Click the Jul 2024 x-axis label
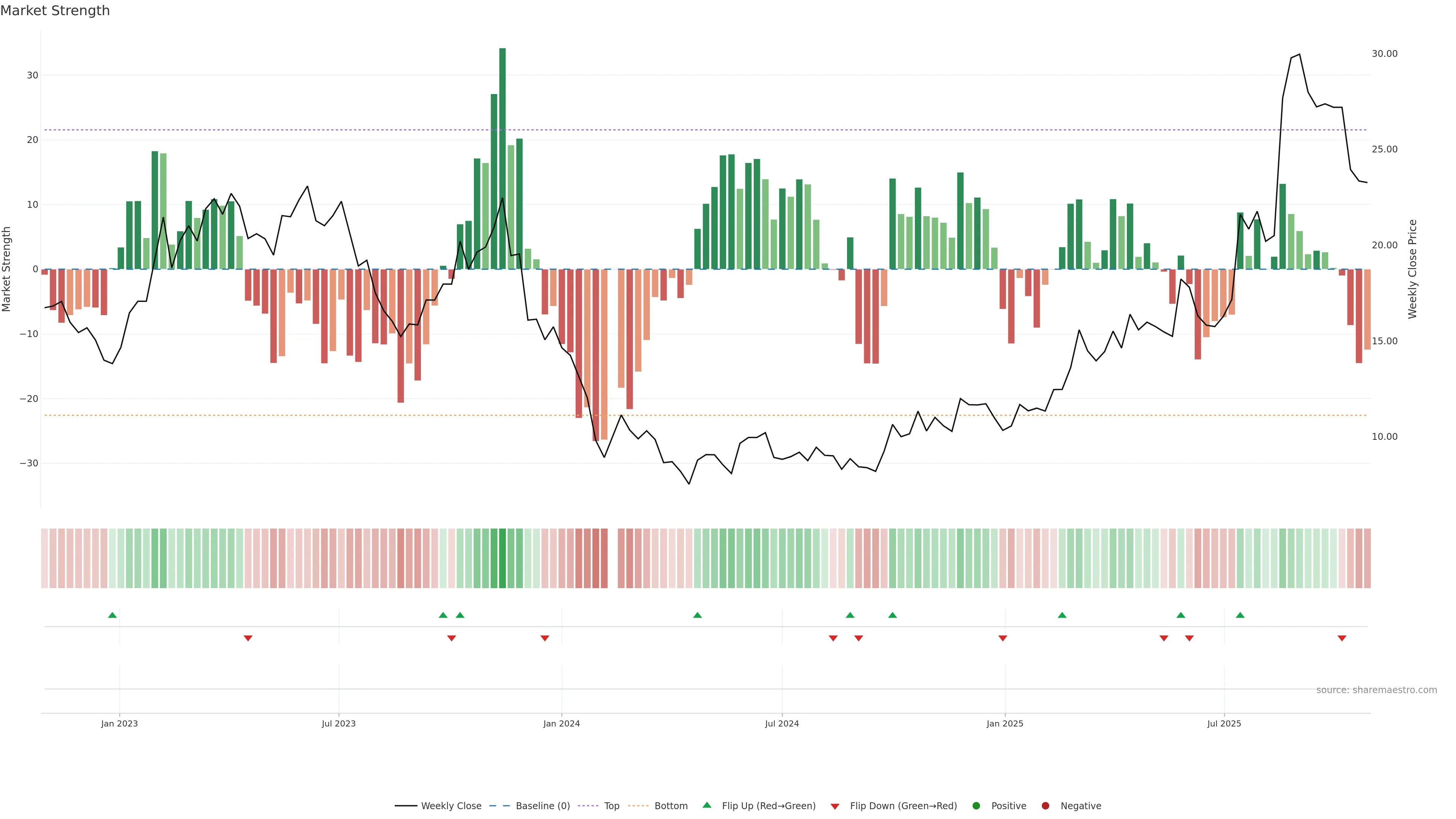 (x=782, y=723)
